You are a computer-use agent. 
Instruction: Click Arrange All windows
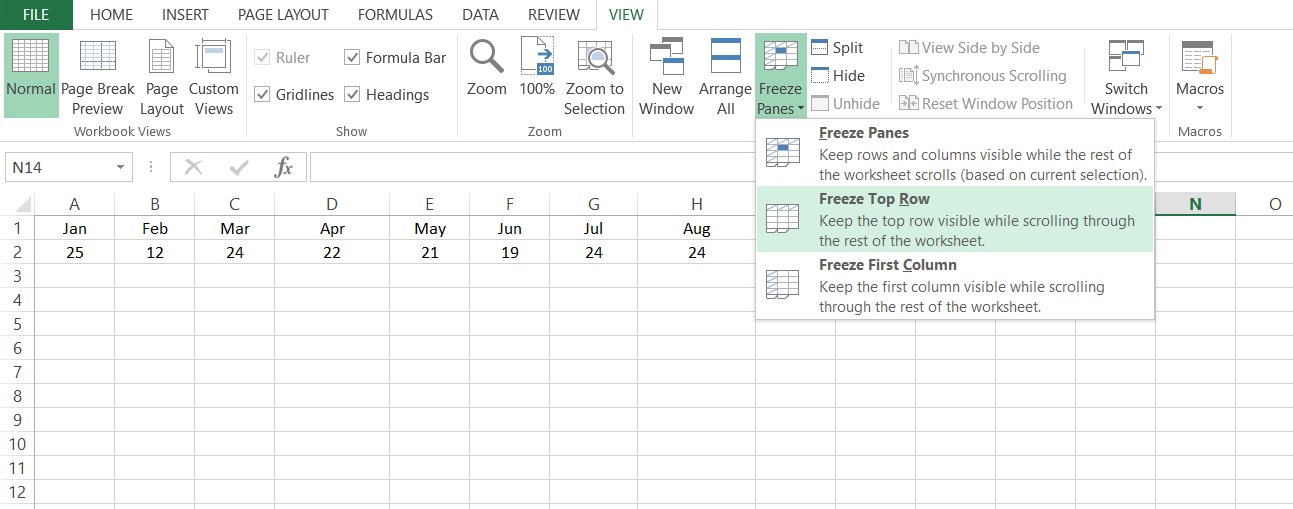click(x=725, y=76)
